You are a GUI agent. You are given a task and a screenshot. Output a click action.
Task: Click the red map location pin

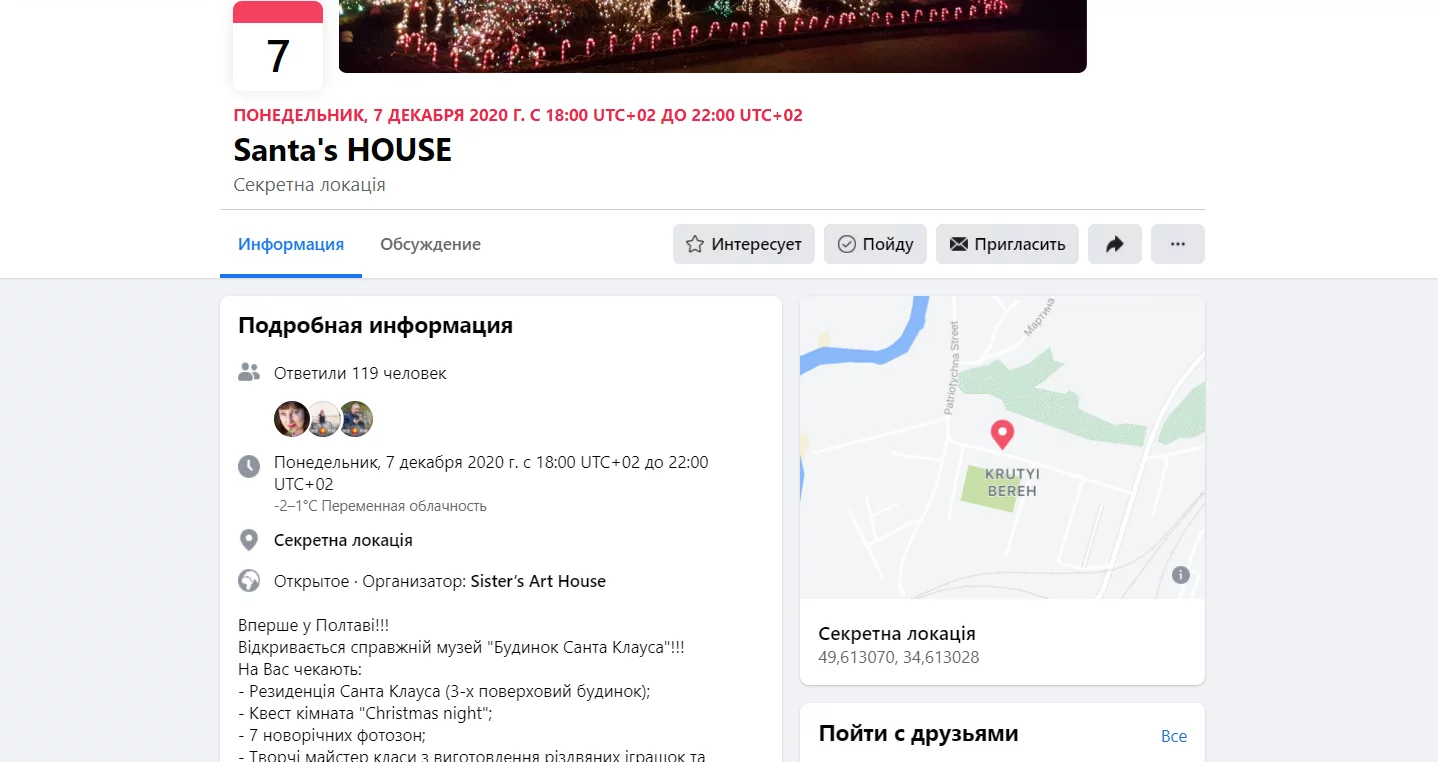click(1001, 434)
